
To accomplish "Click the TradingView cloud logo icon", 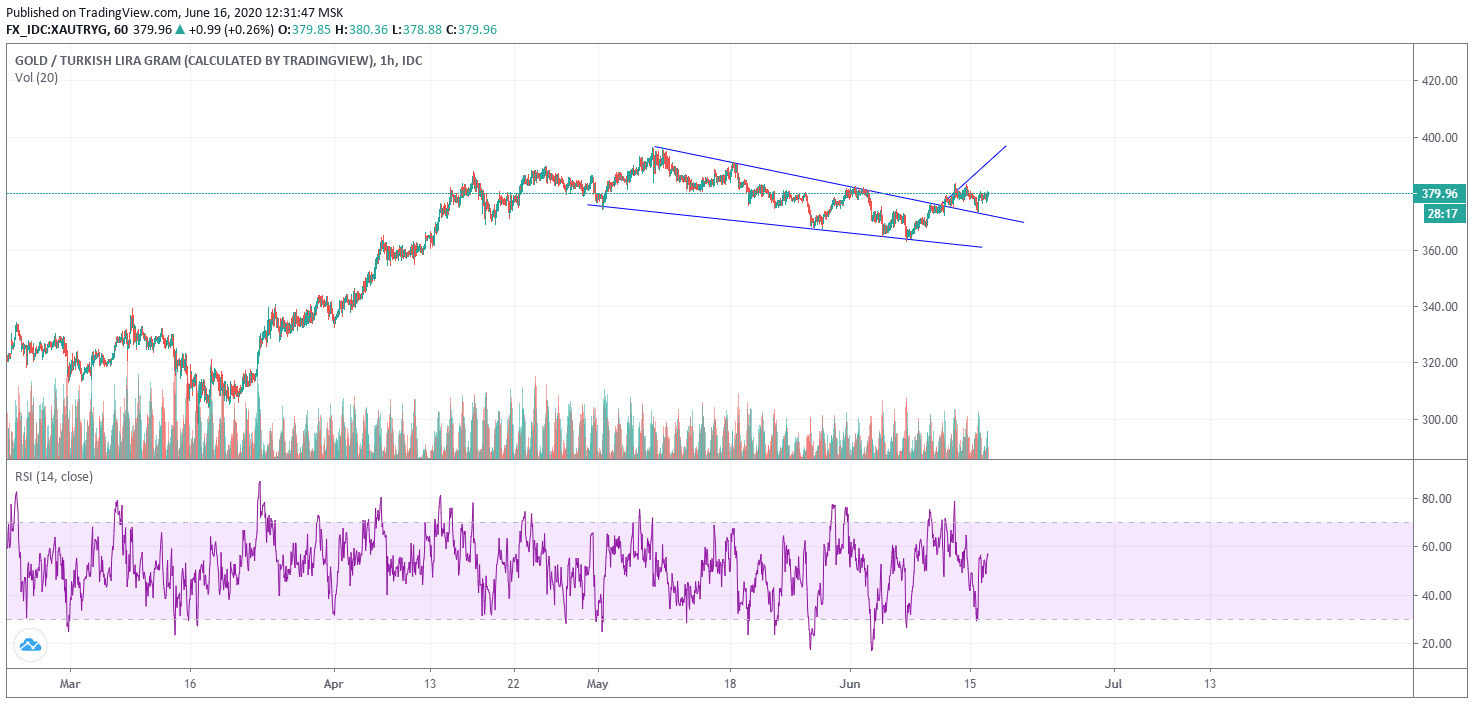I will (28, 646).
